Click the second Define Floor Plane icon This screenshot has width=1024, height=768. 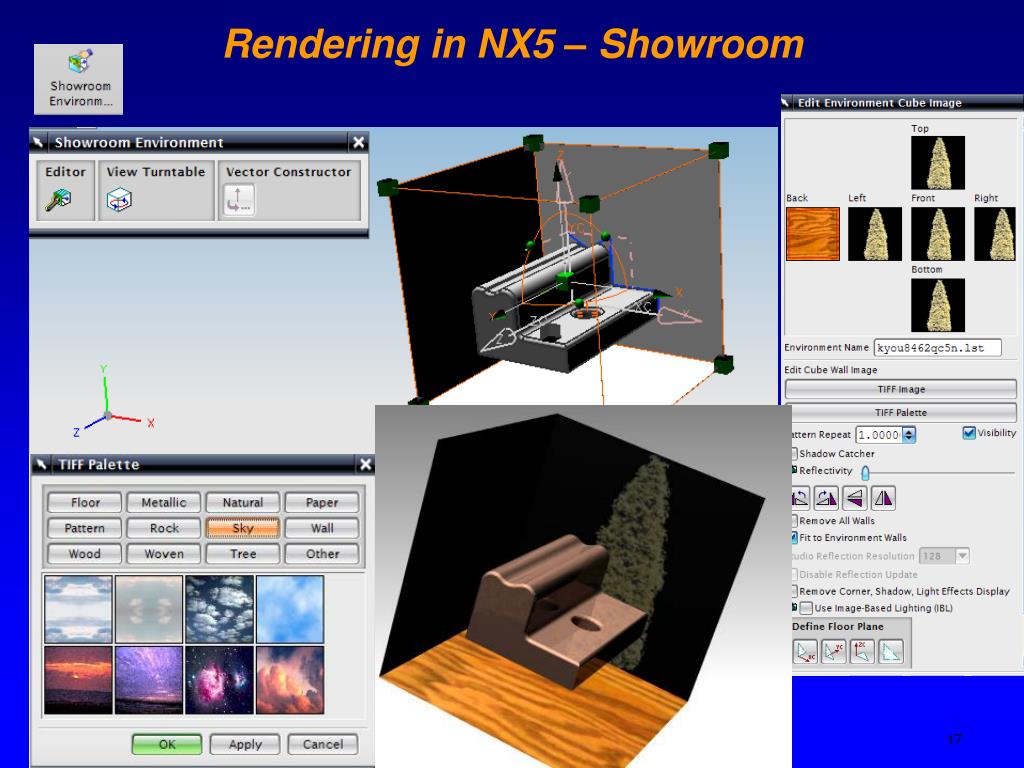coord(833,652)
